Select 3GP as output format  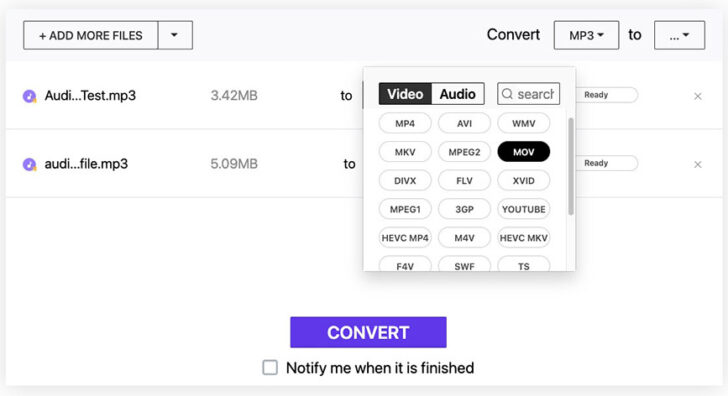464,209
